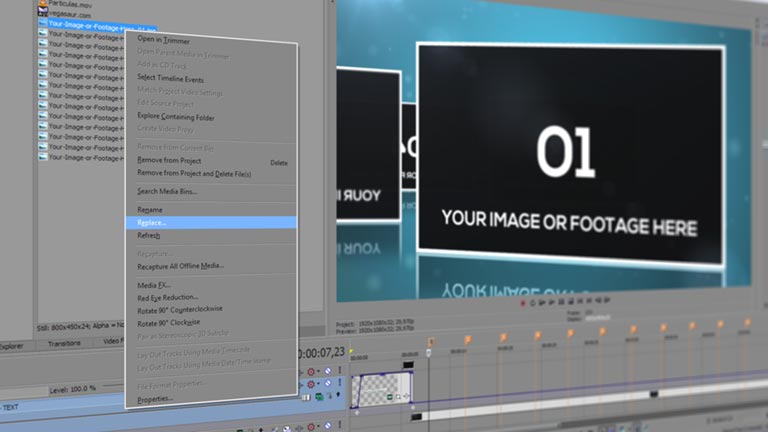Click Refresh in the context menu
Image resolution: width=768 pixels, height=432 pixels.
pyautogui.click(x=148, y=236)
